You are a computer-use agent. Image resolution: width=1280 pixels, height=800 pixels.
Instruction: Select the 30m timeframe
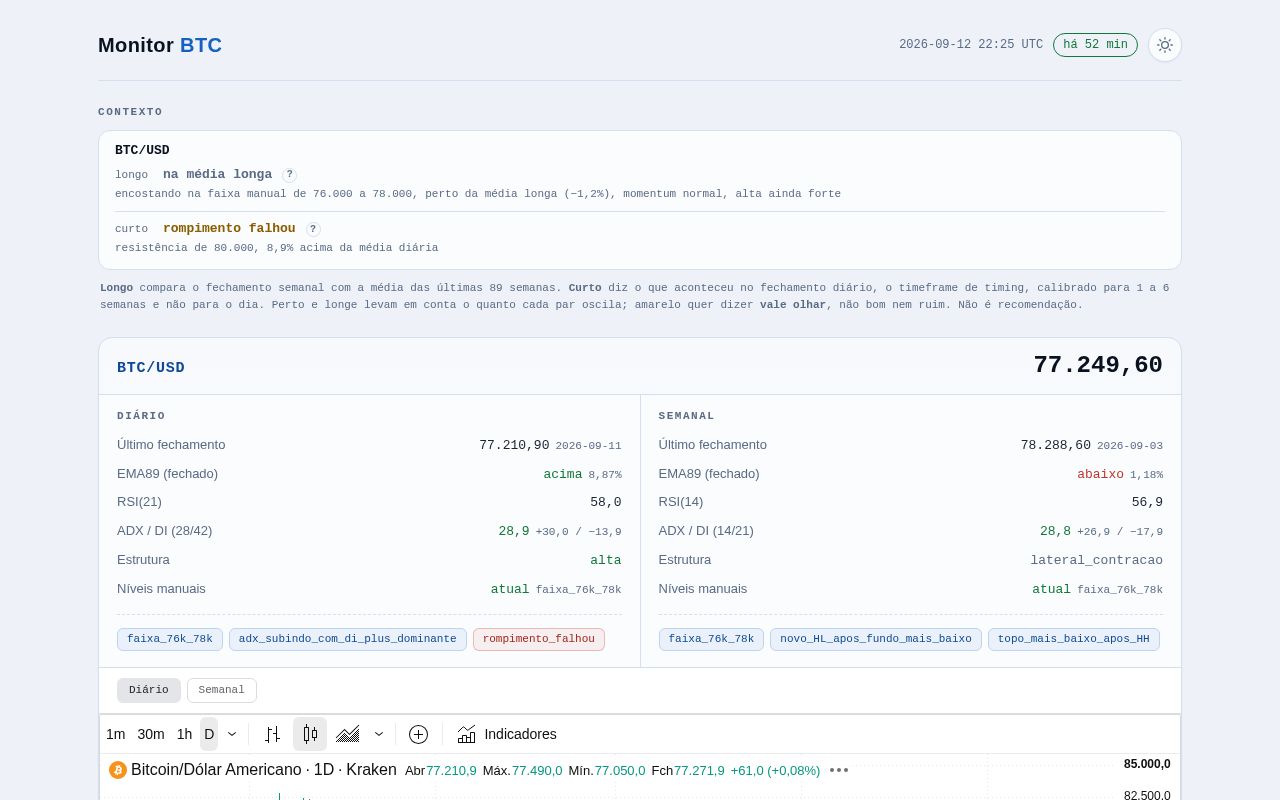(x=151, y=734)
